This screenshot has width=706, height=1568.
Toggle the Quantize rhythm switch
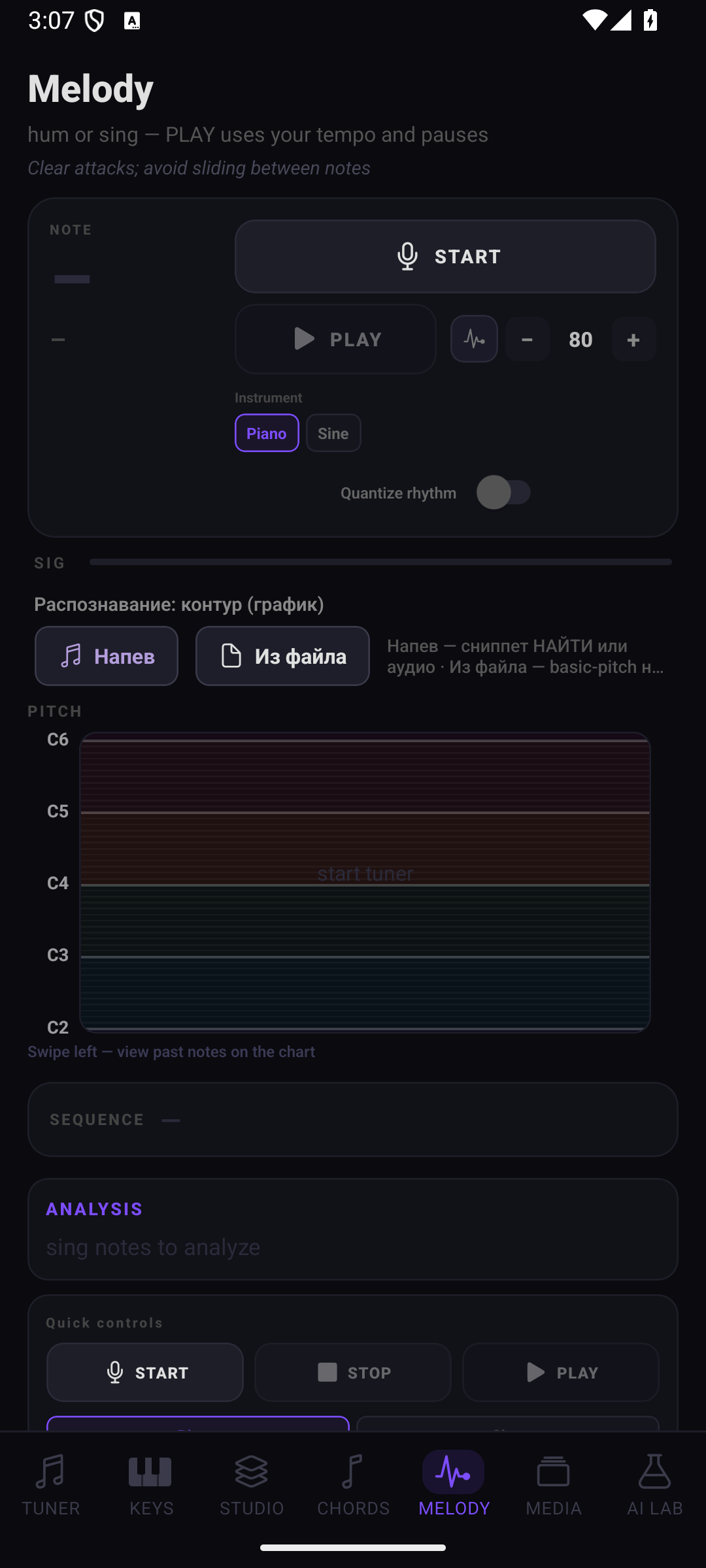click(x=503, y=493)
